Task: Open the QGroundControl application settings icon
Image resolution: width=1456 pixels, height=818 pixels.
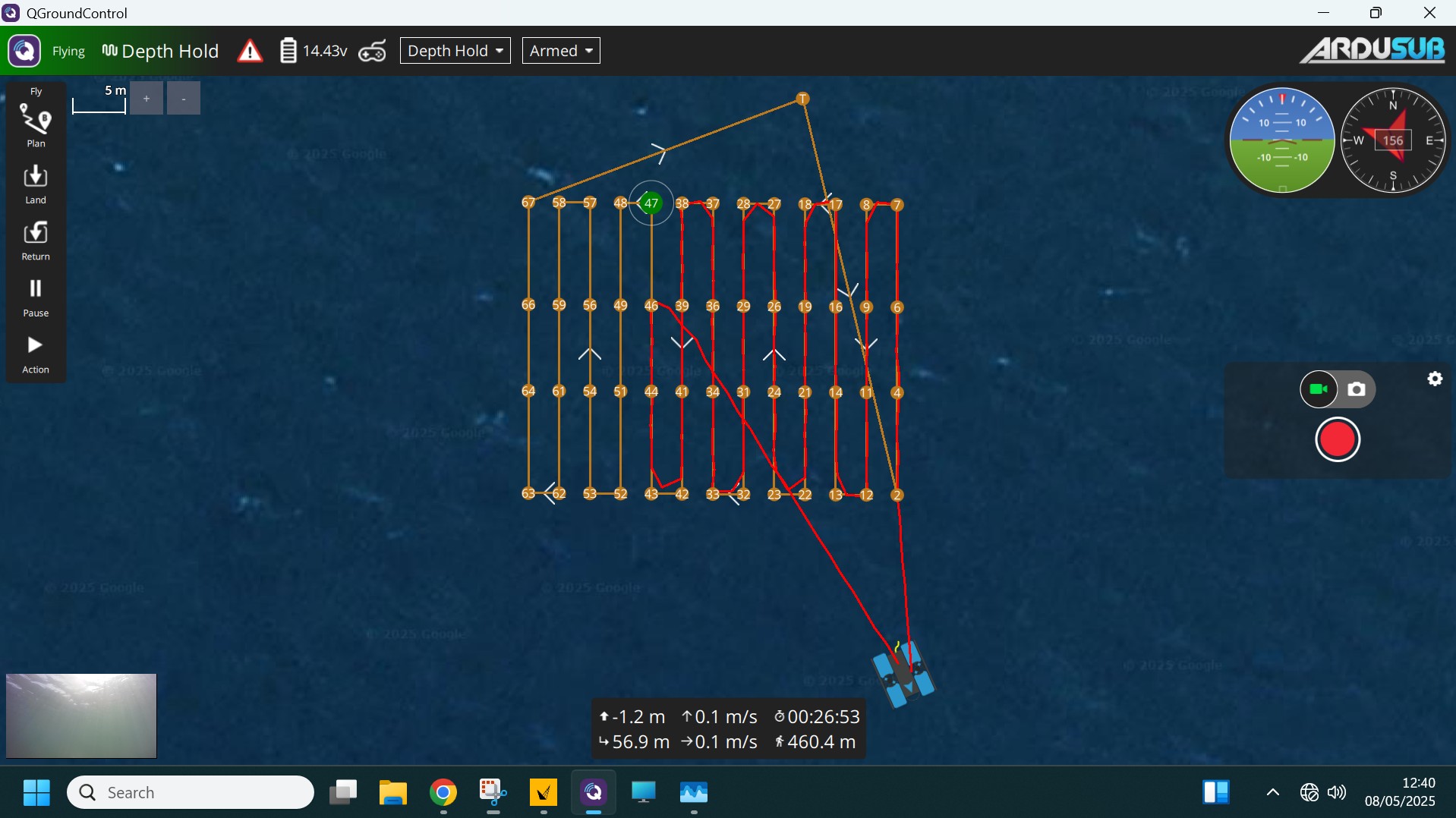Action: 24,51
